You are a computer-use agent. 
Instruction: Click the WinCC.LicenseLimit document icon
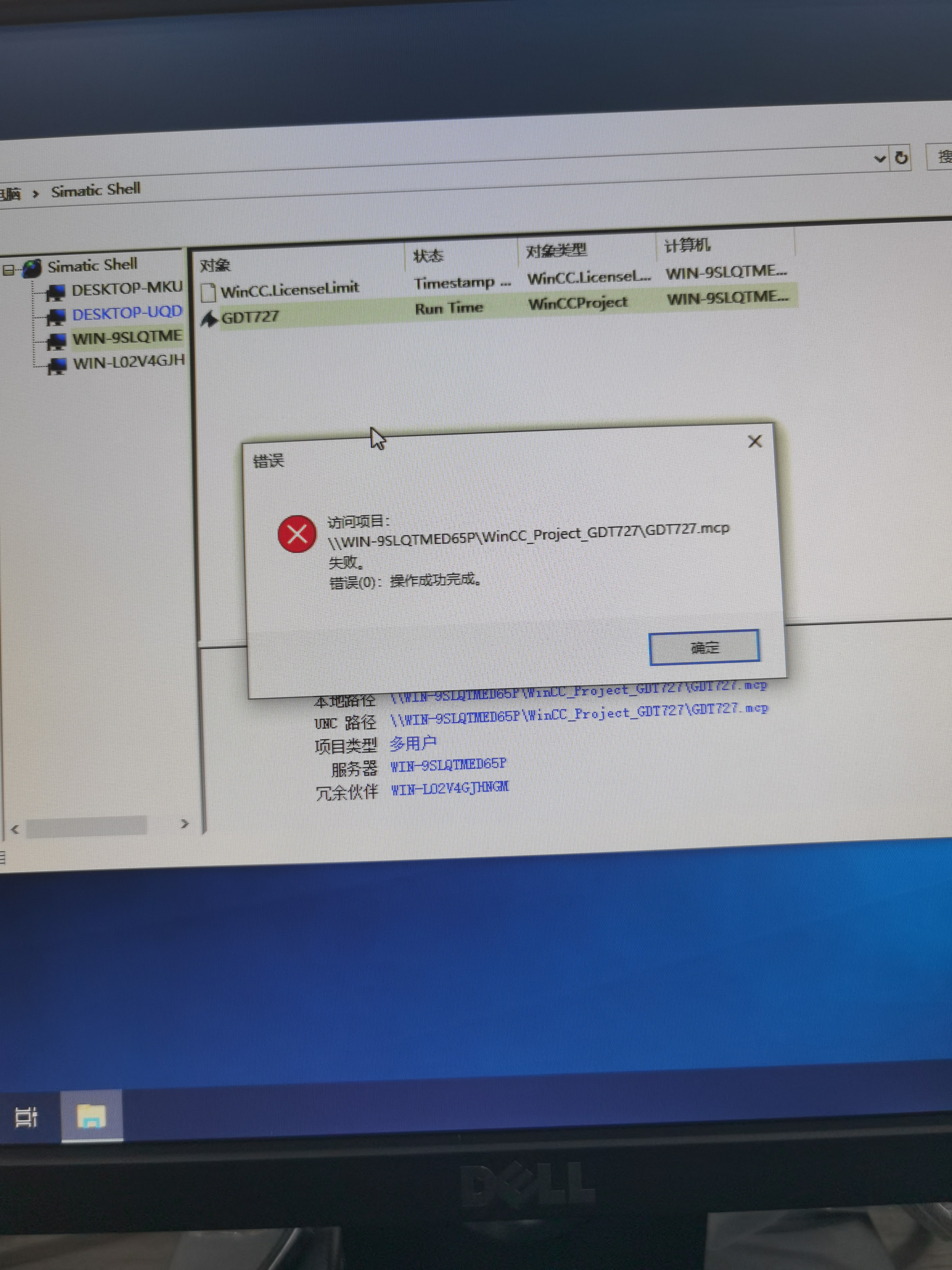click(208, 292)
